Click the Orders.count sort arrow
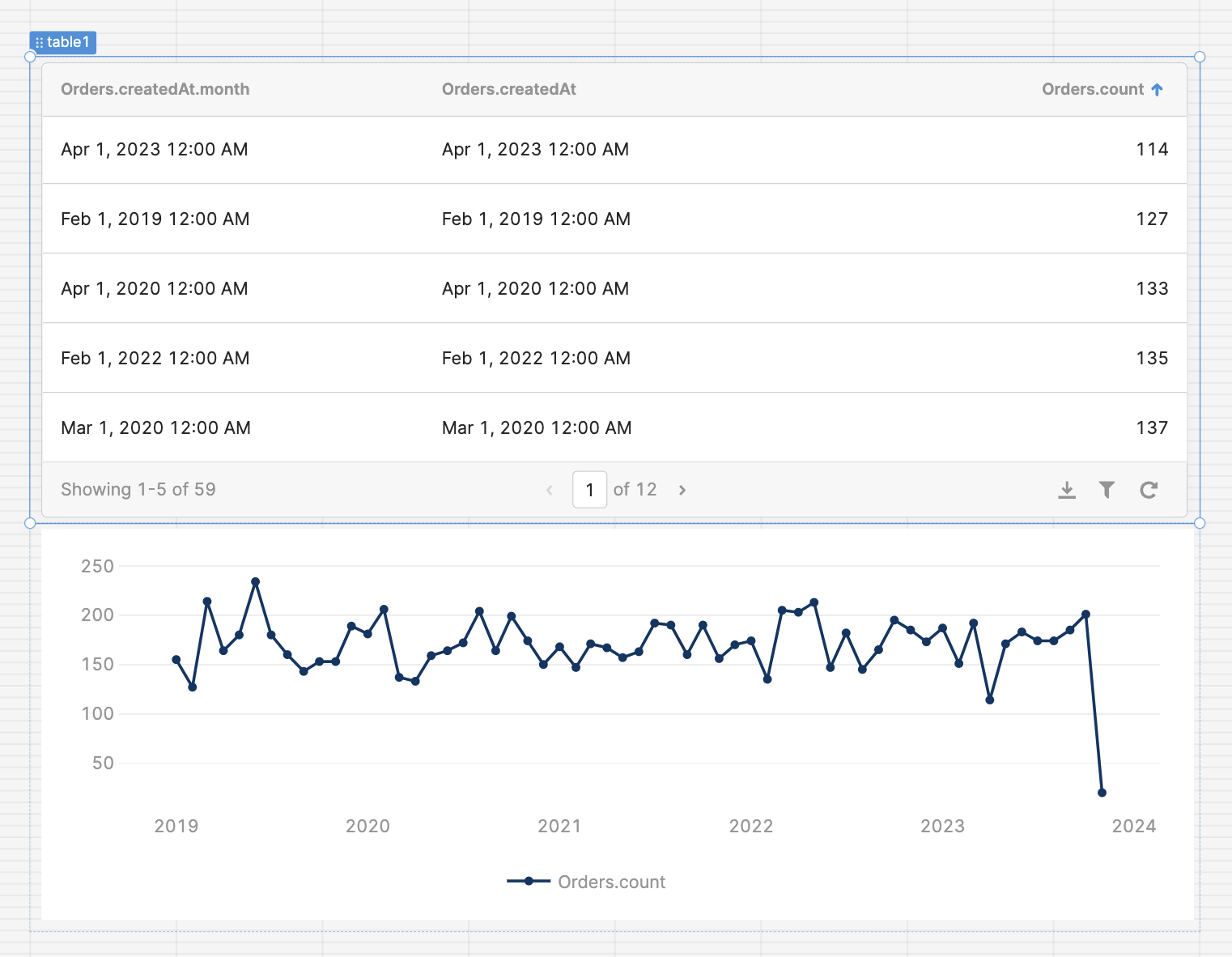This screenshot has width=1232, height=957. coord(1157,90)
